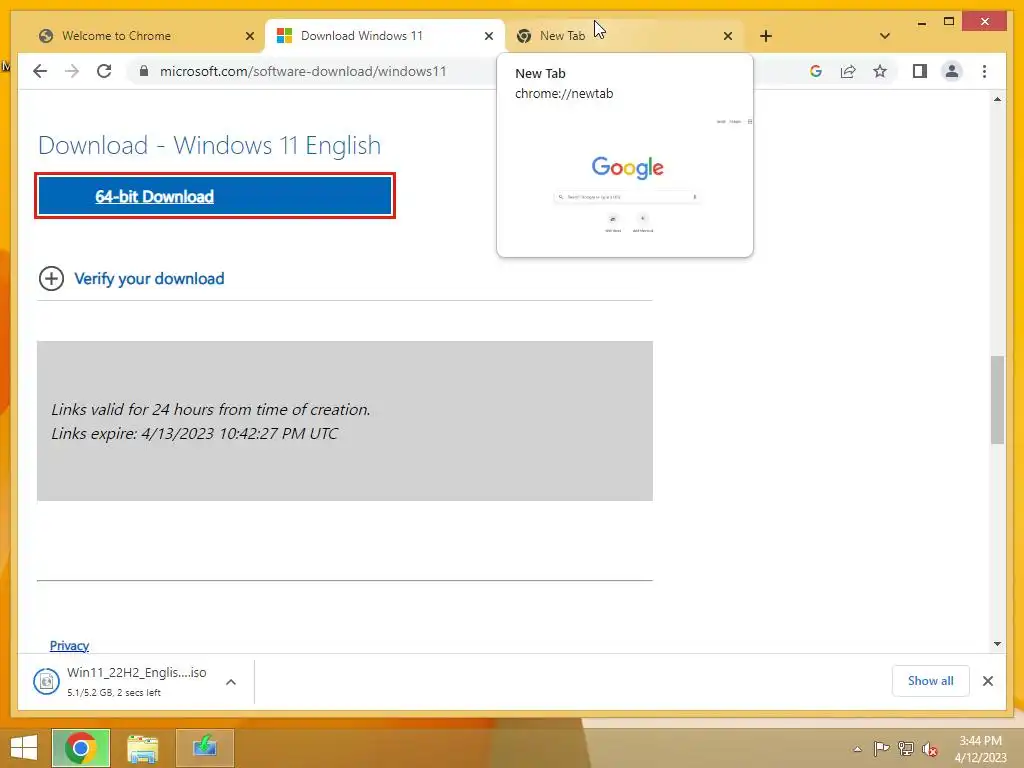Close the Welcome to Chrome tab
The image size is (1024, 768).
point(249,36)
